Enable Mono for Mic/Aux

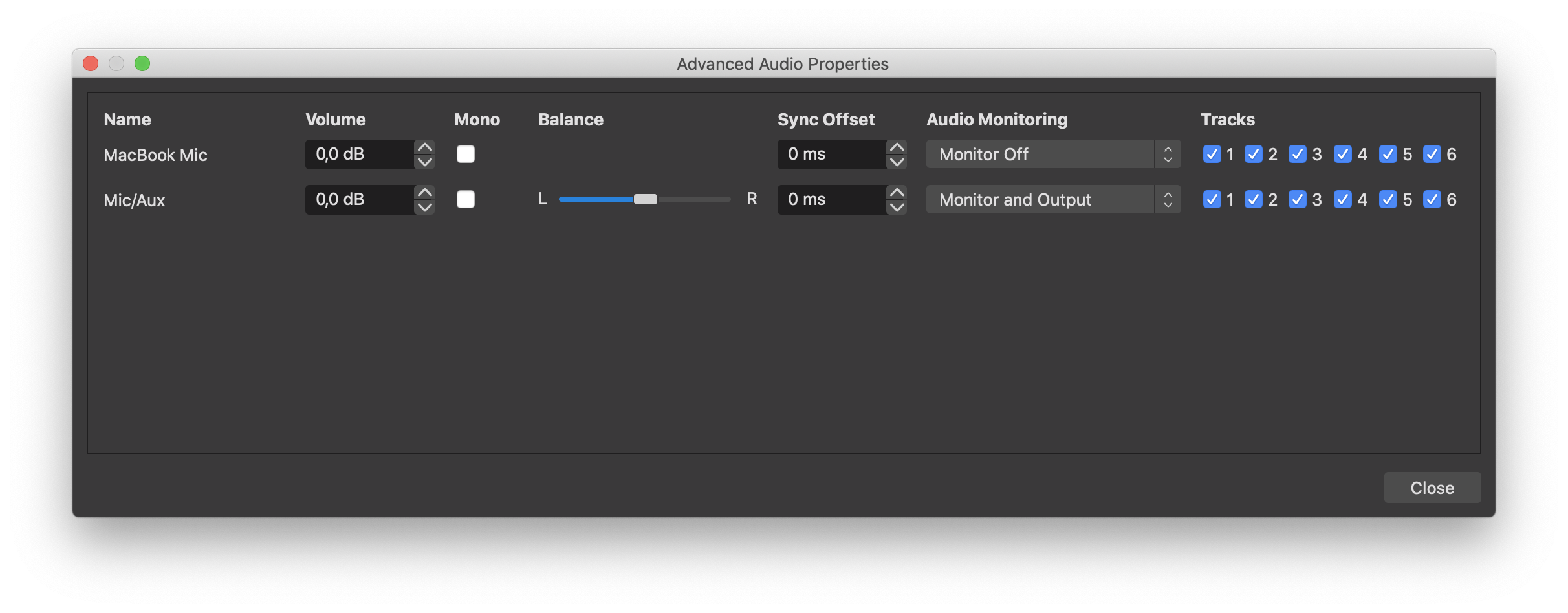466,199
